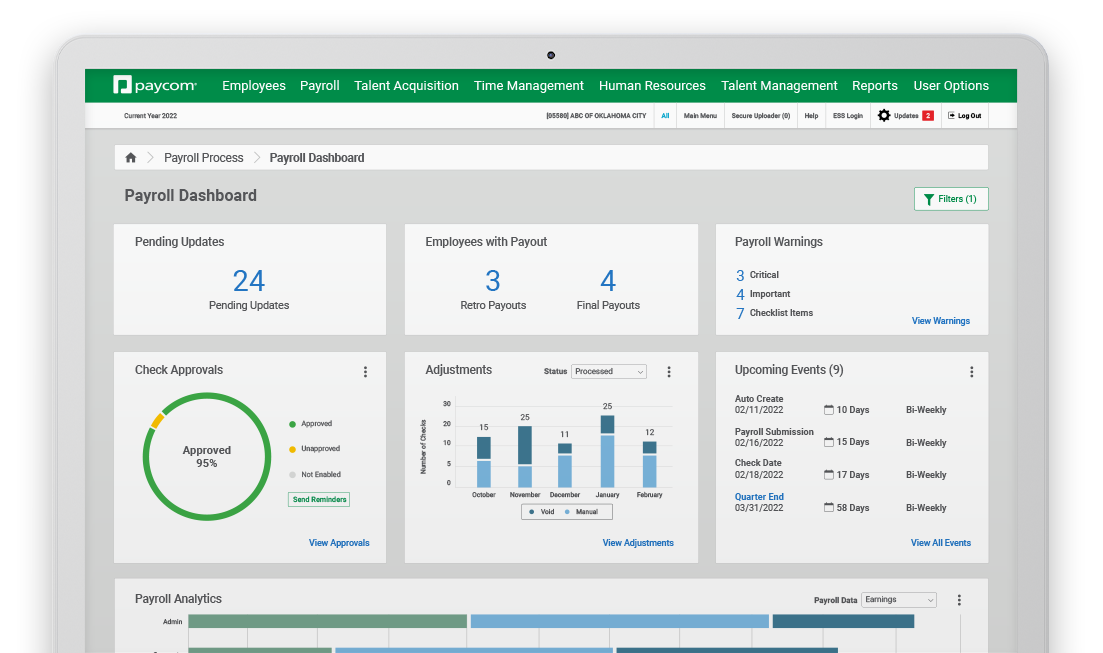Click the Send Reminders button
This screenshot has height=653, width=1103.
(319, 499)
